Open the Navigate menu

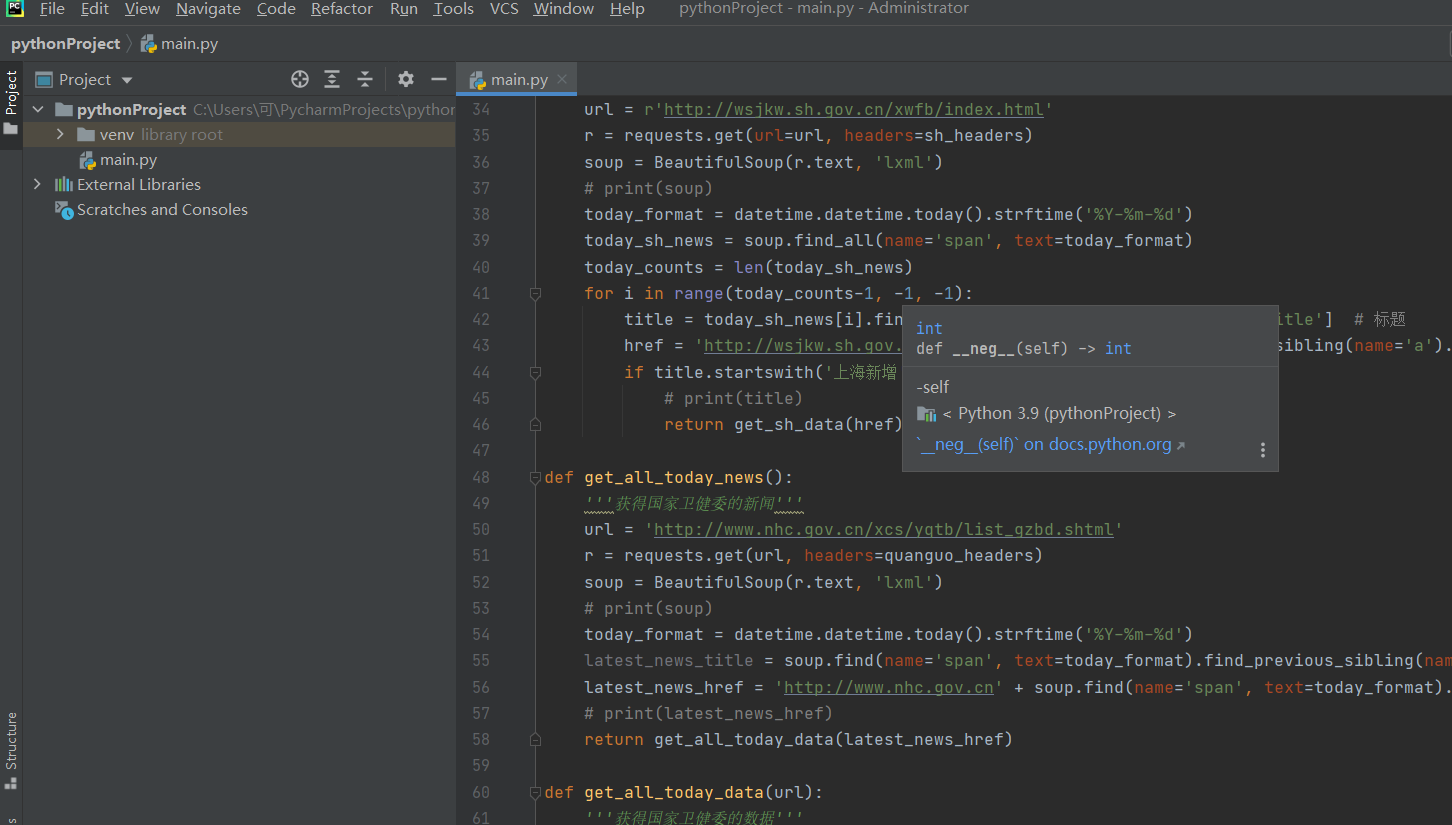208,9
